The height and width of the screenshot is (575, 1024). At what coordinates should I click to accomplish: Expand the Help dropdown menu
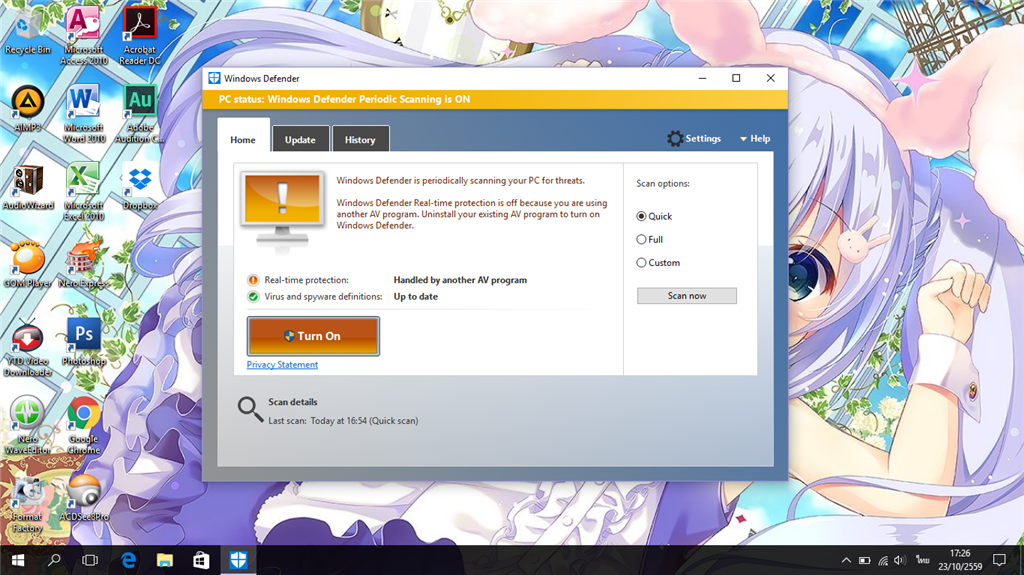(755, 139)
